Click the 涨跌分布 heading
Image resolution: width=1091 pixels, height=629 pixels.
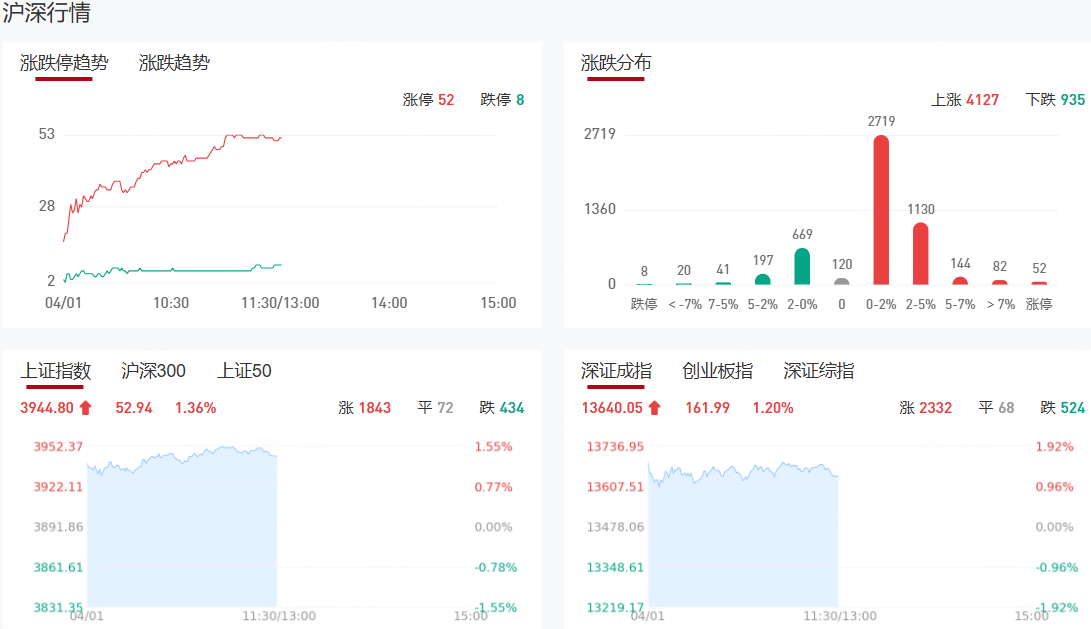pos(616,63)
